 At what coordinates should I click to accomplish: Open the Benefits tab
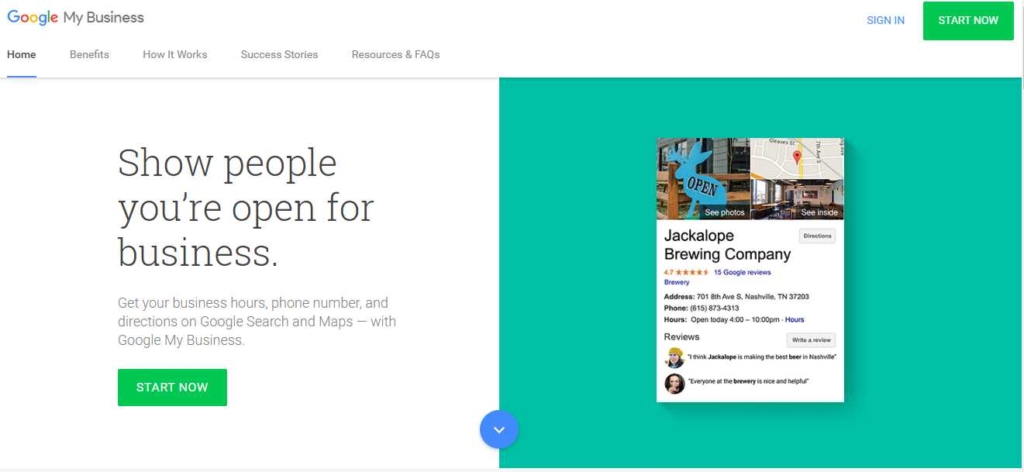pyautogui.click(x=89, y=55)
